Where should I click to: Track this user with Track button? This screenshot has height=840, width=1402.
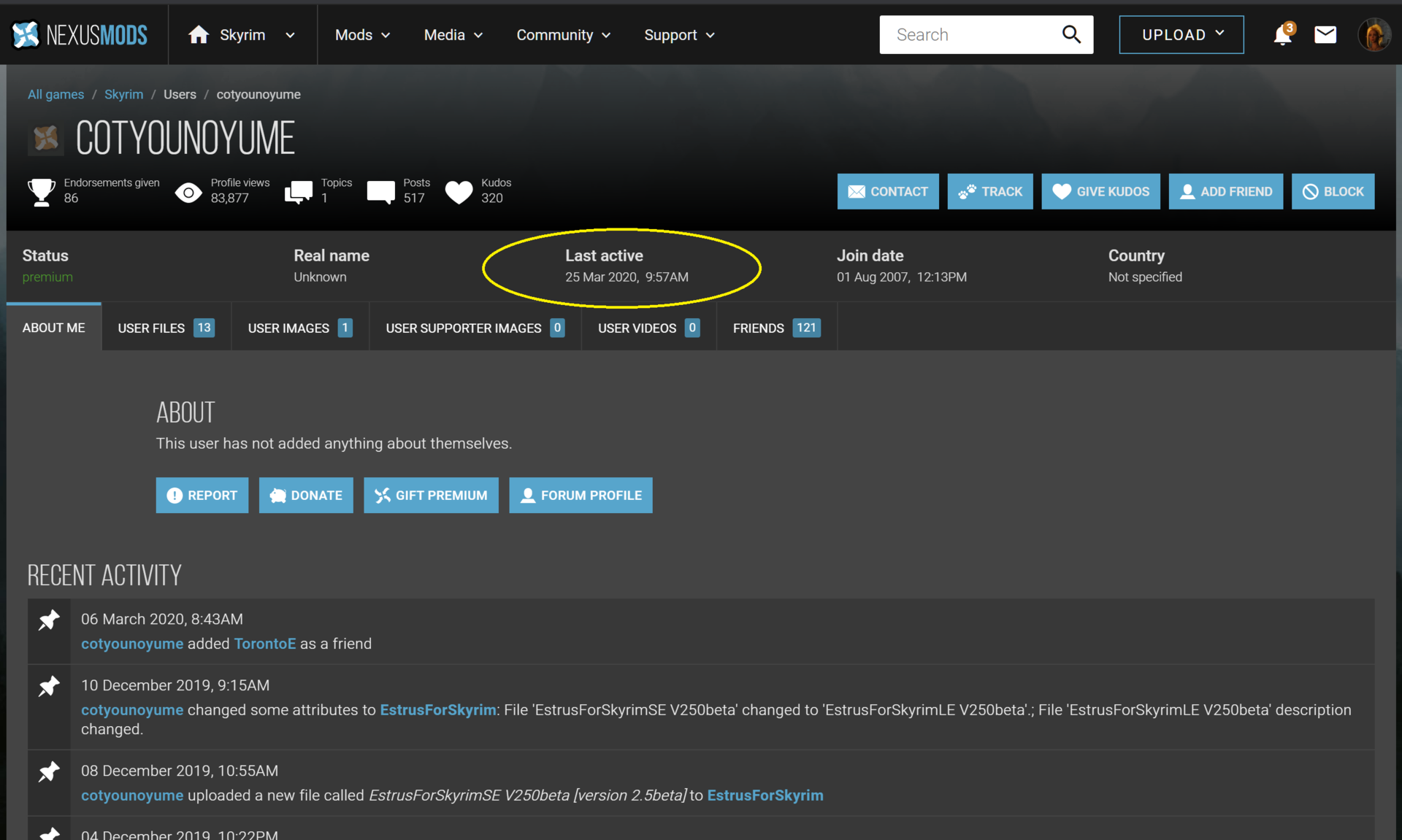[990, 191]
